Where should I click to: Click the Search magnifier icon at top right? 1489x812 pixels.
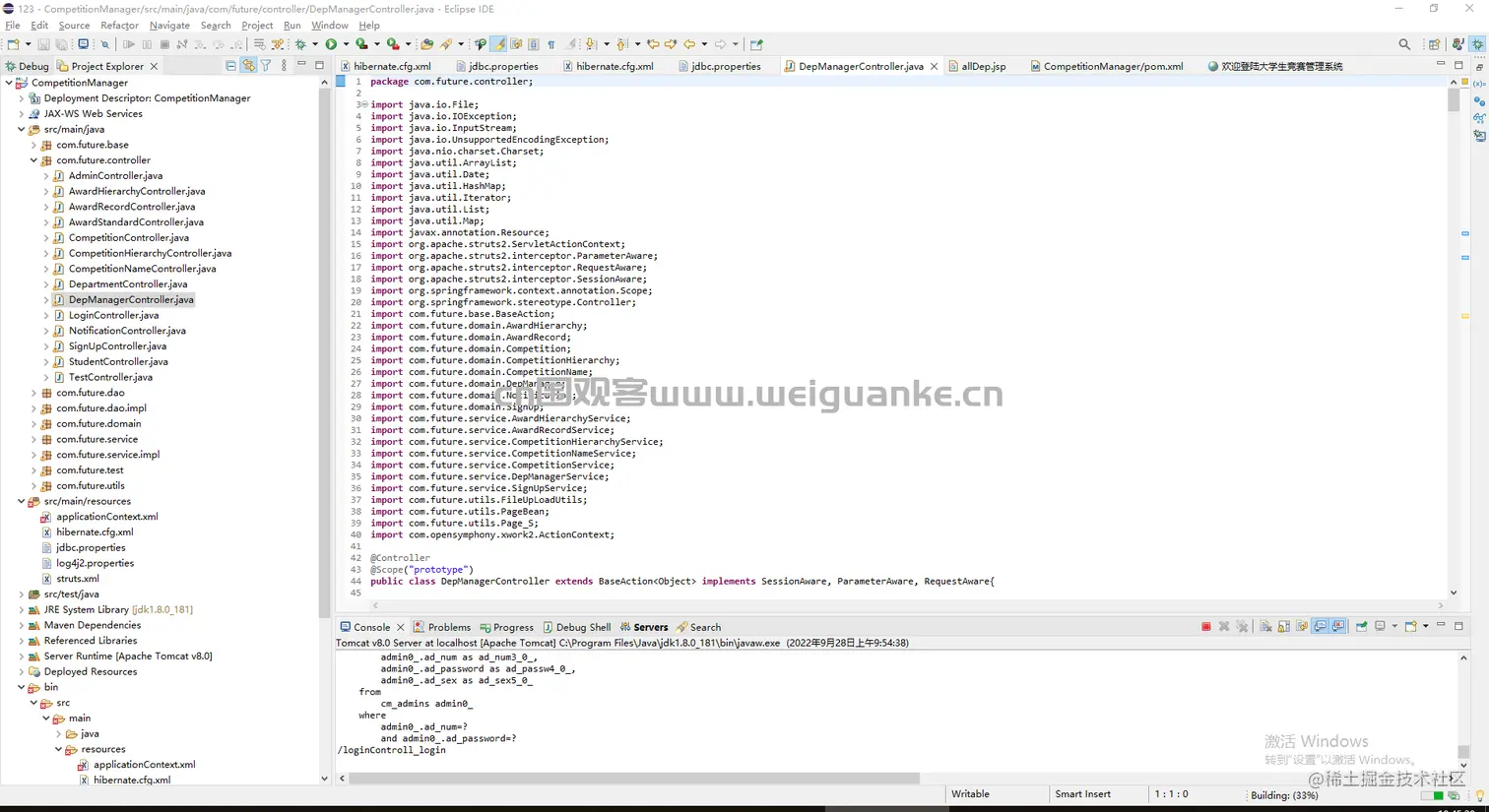[x=1404, y=44]
